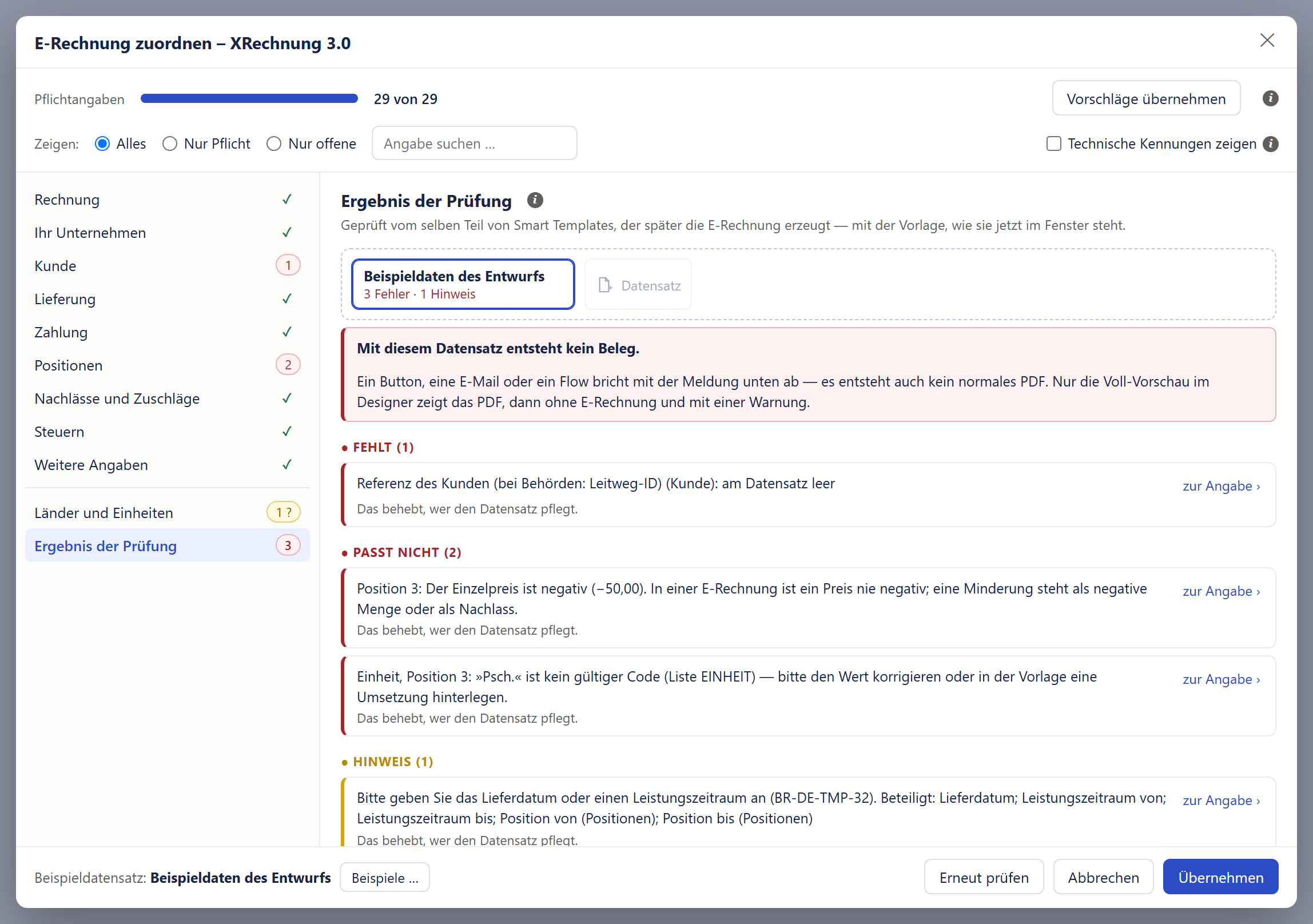Click the Positionen error badge showing 2

coord(288,365)
